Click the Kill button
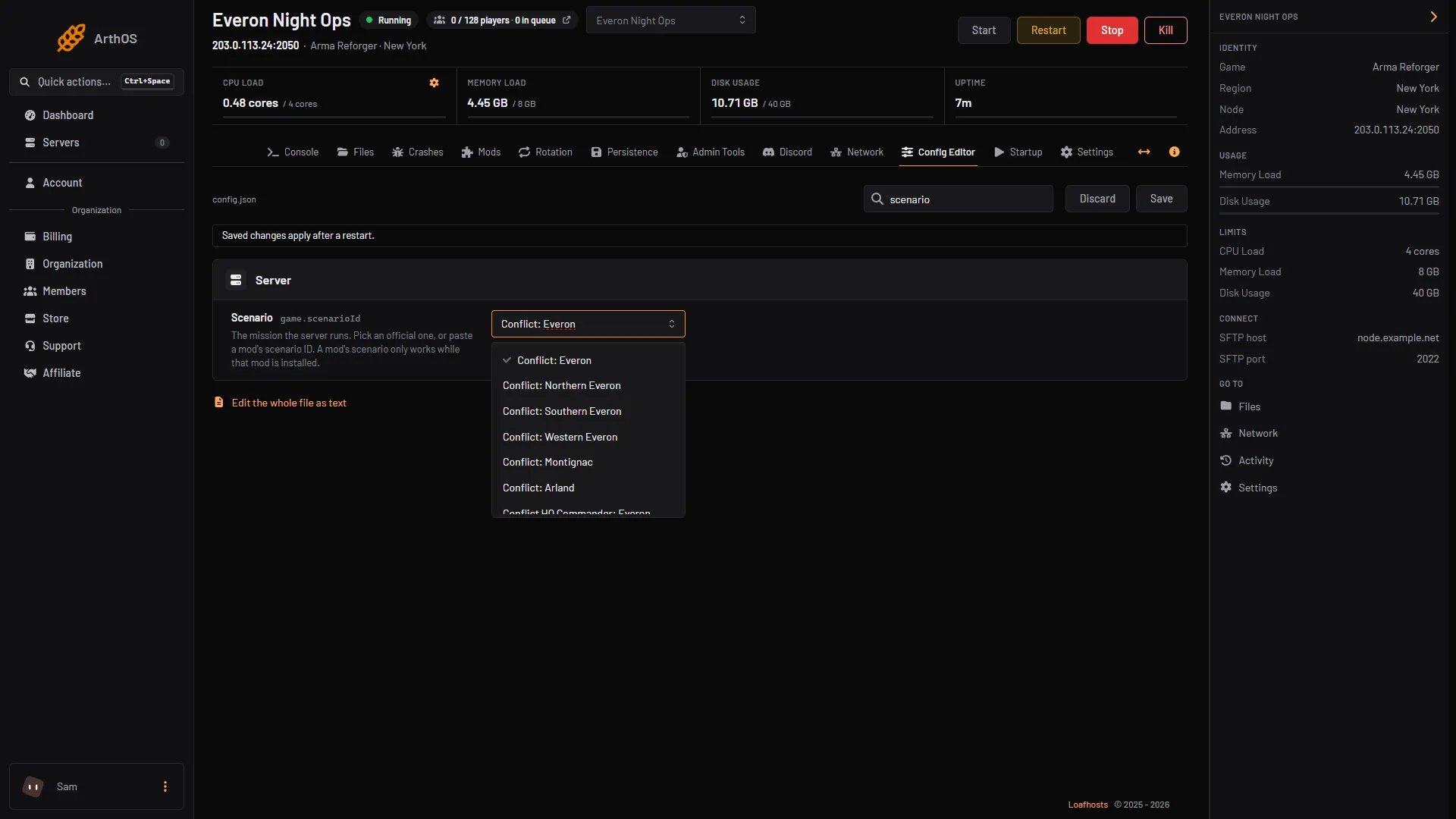 [1166, 30]
